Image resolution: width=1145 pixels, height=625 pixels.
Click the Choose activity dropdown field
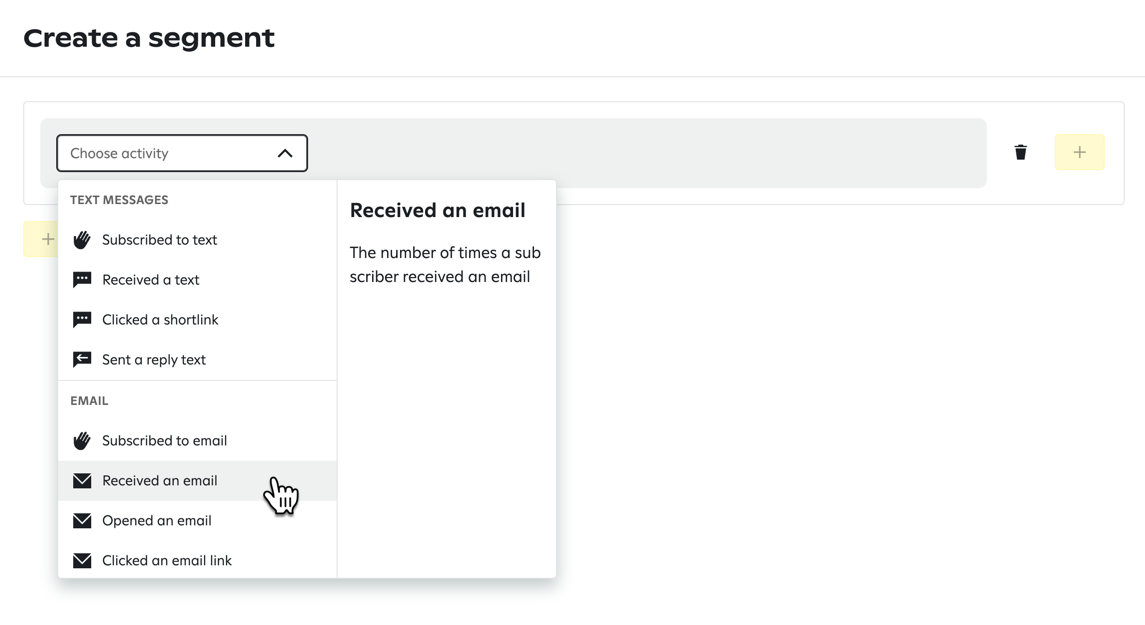pyautogui.click(x=160, y=152)
